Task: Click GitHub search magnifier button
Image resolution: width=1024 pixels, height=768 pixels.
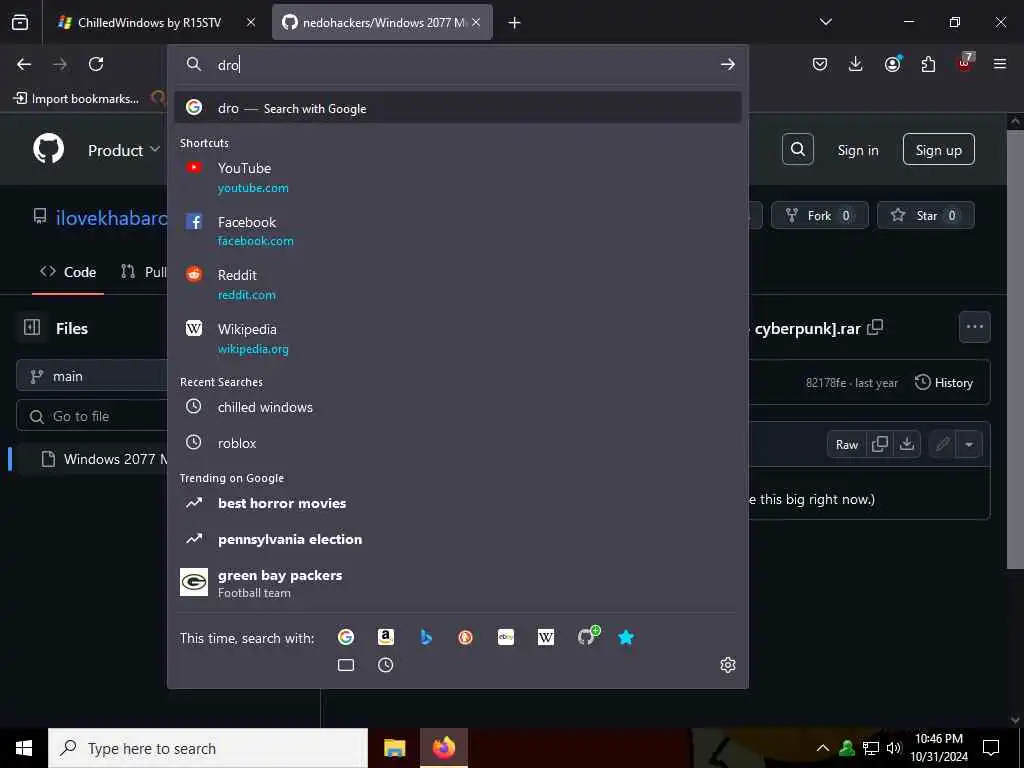Action: tap(797, 149)
